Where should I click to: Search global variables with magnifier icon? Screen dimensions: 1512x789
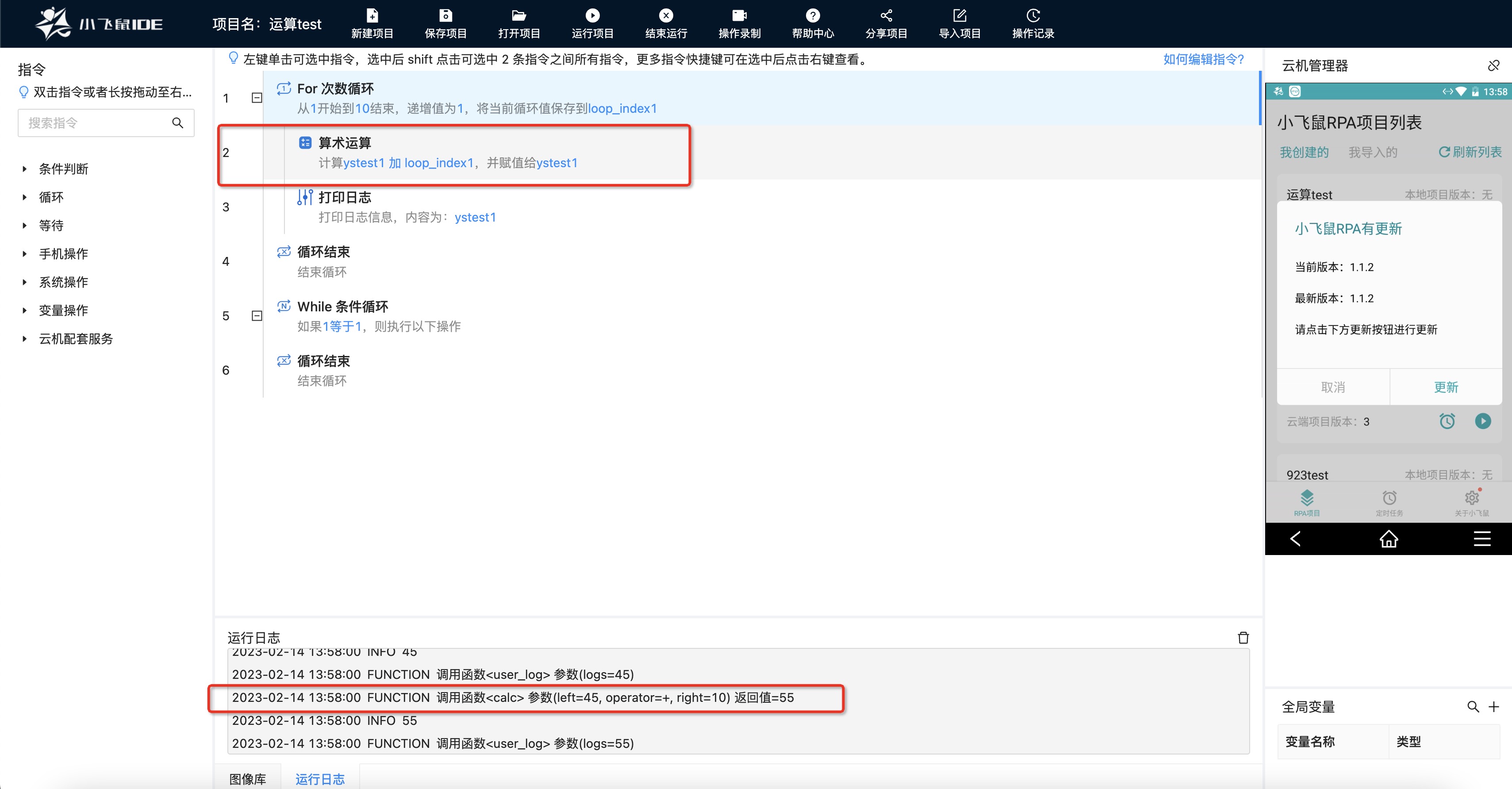point(1473,707)
